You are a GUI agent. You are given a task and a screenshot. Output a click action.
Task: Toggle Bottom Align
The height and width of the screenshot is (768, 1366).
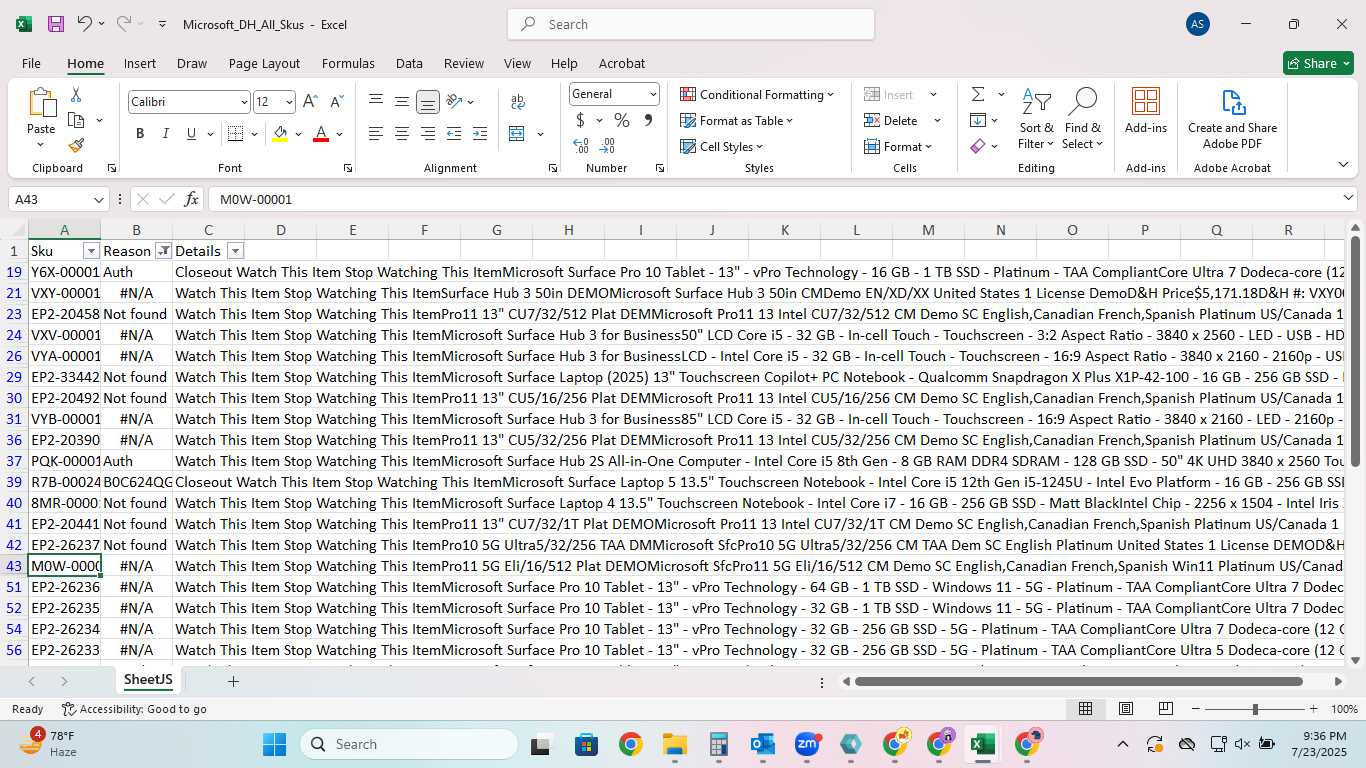[x=428, y=102]
